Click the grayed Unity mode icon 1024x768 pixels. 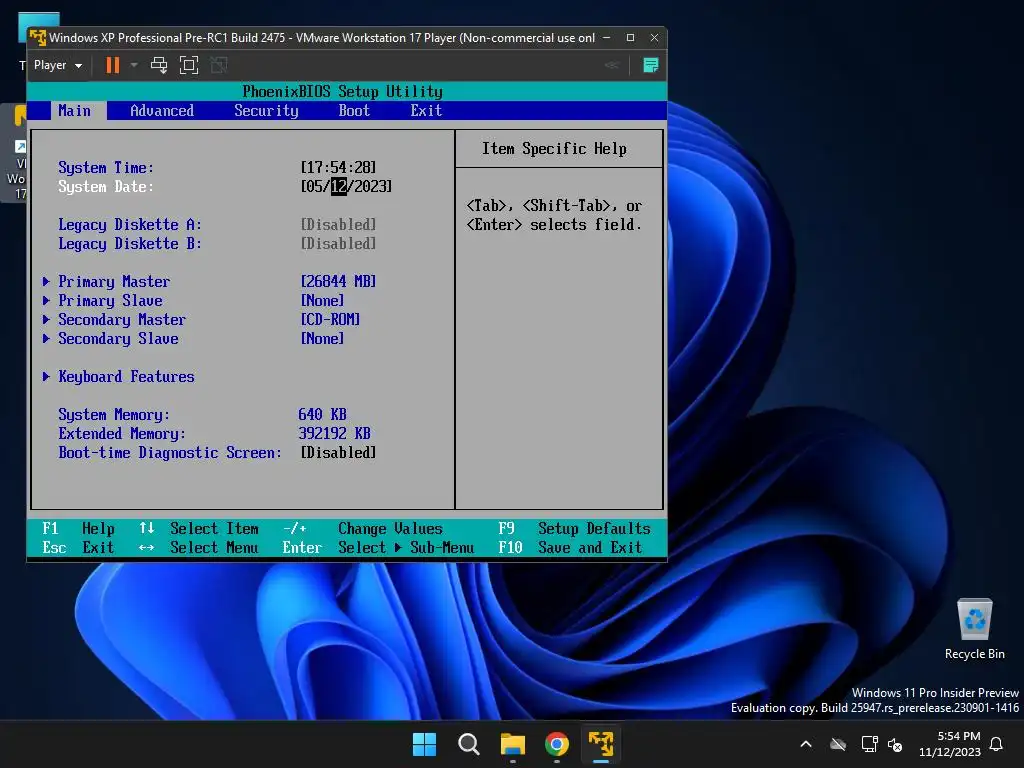[x=219, y=65]
